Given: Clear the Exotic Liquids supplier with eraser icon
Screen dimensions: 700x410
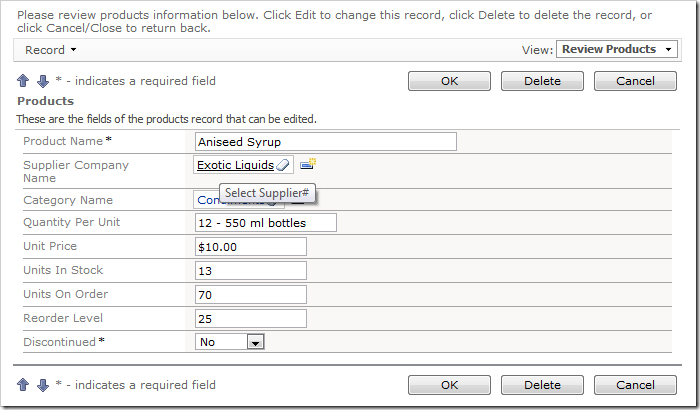Looking at the screenshot, I should (x=283, y=165).
